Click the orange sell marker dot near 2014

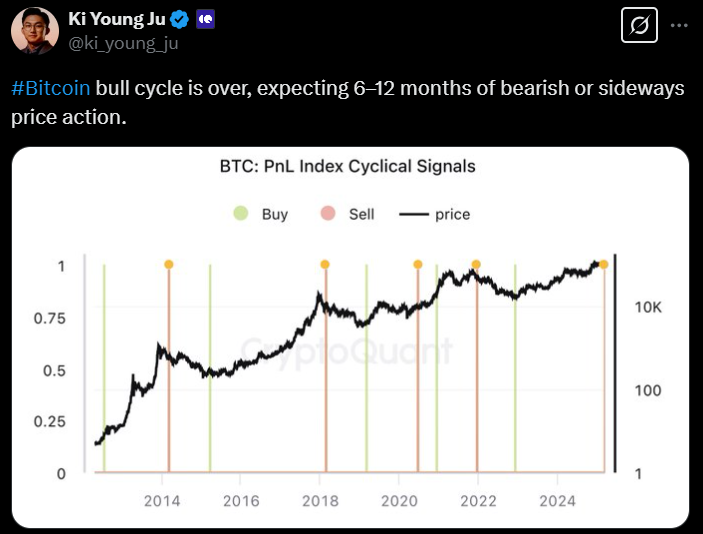click(x=168, y=264)
